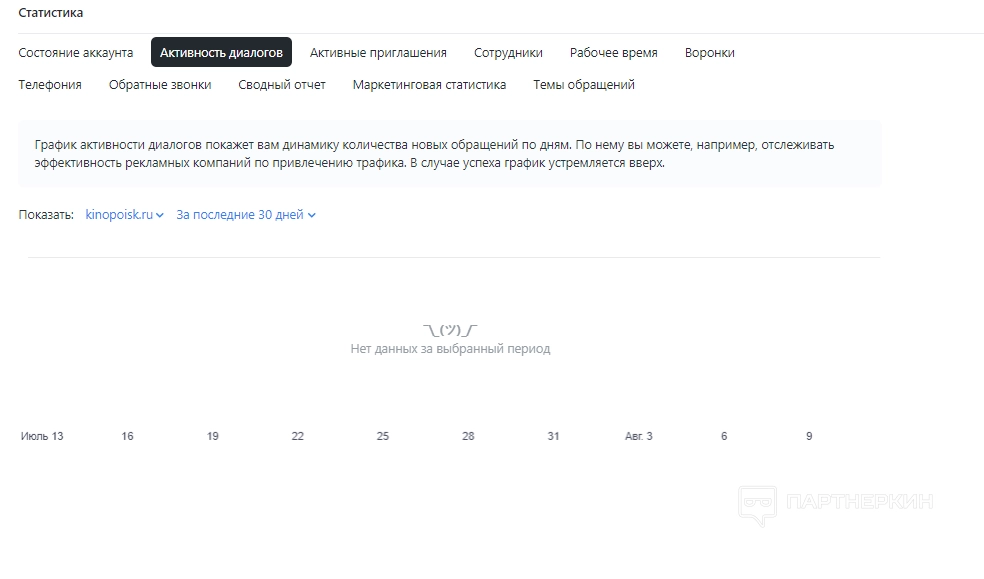The height and width of the screenshot is (579, 984).
Task: View the Сводный отчет tab
Action: [282, 85]
